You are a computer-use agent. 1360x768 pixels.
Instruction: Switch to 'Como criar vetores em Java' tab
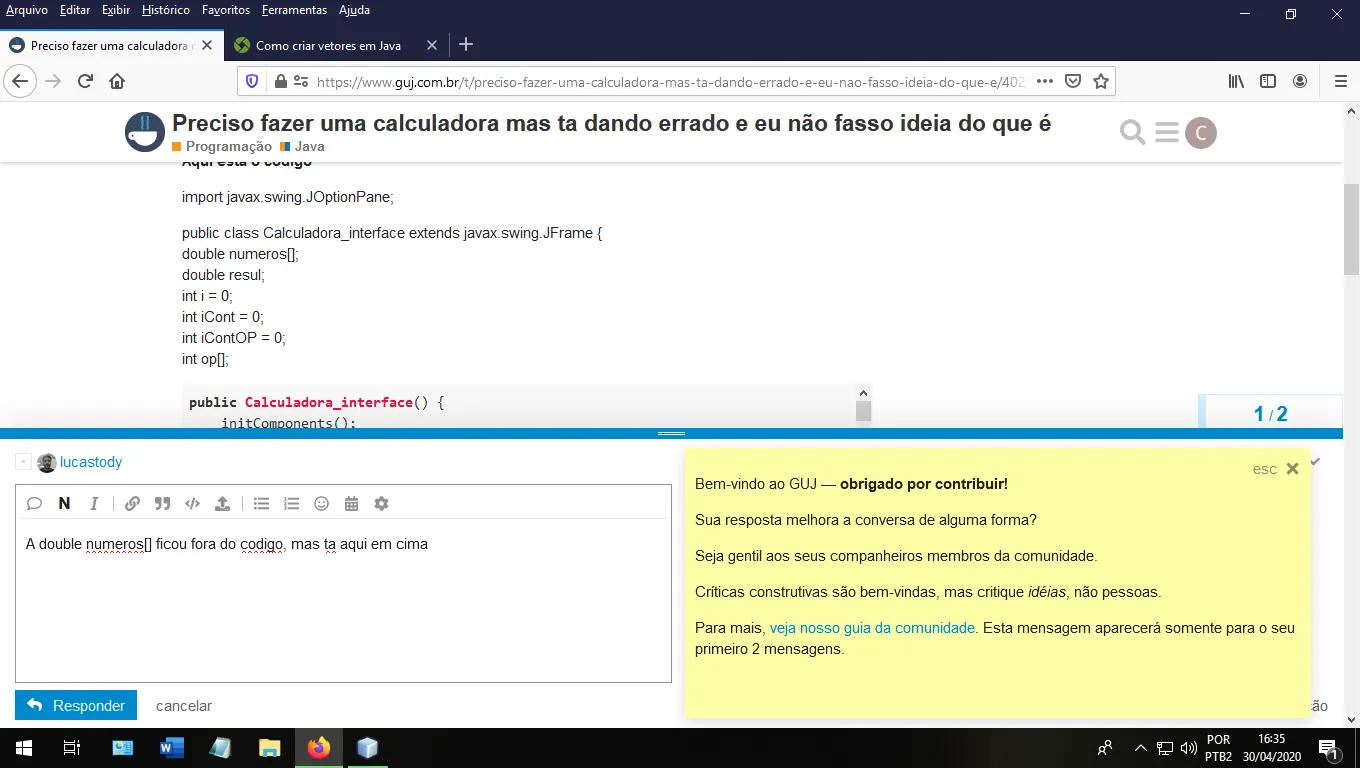[327, 45]
